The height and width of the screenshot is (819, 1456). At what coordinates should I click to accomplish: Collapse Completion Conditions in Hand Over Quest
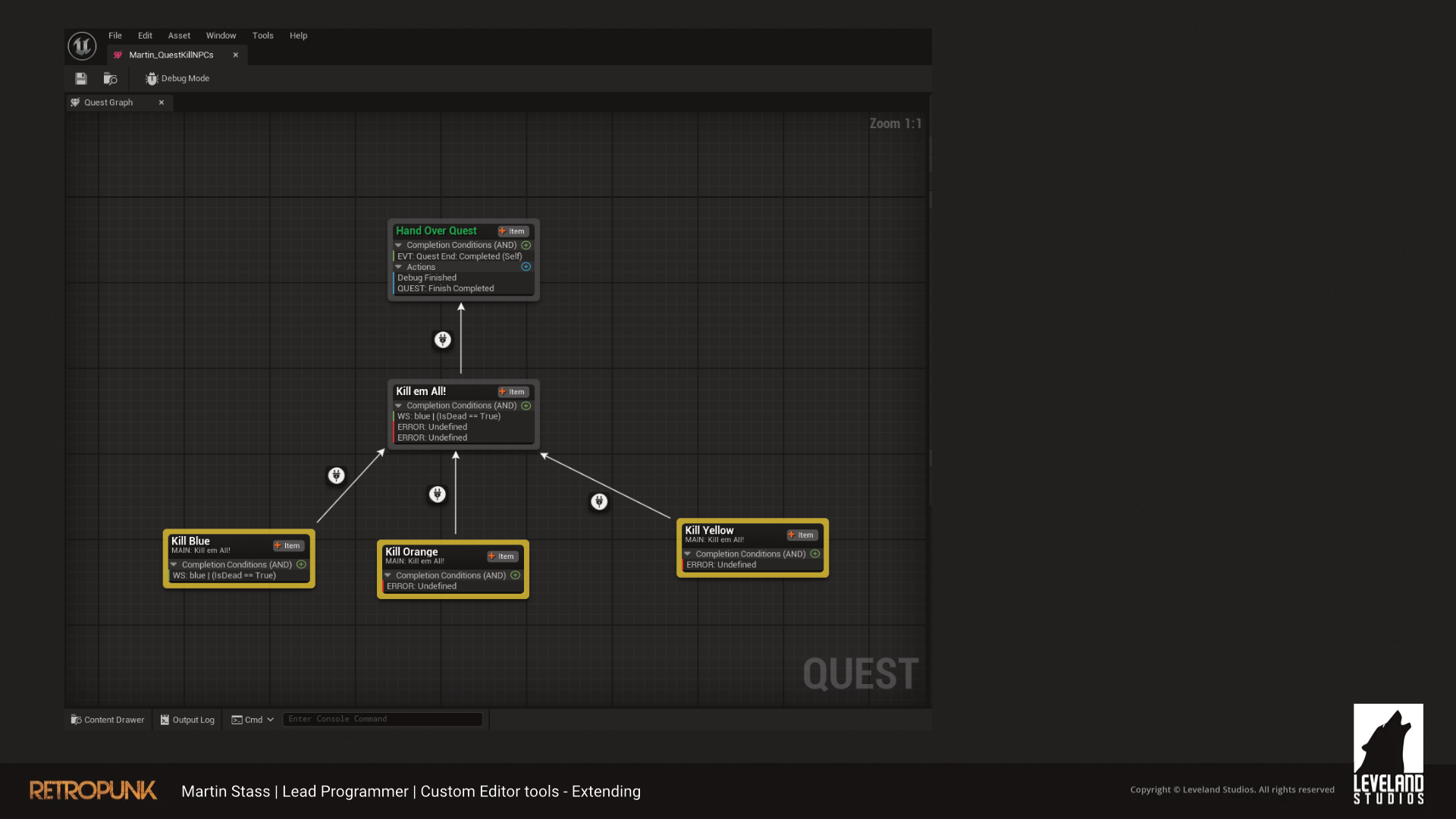click(399, 246)
